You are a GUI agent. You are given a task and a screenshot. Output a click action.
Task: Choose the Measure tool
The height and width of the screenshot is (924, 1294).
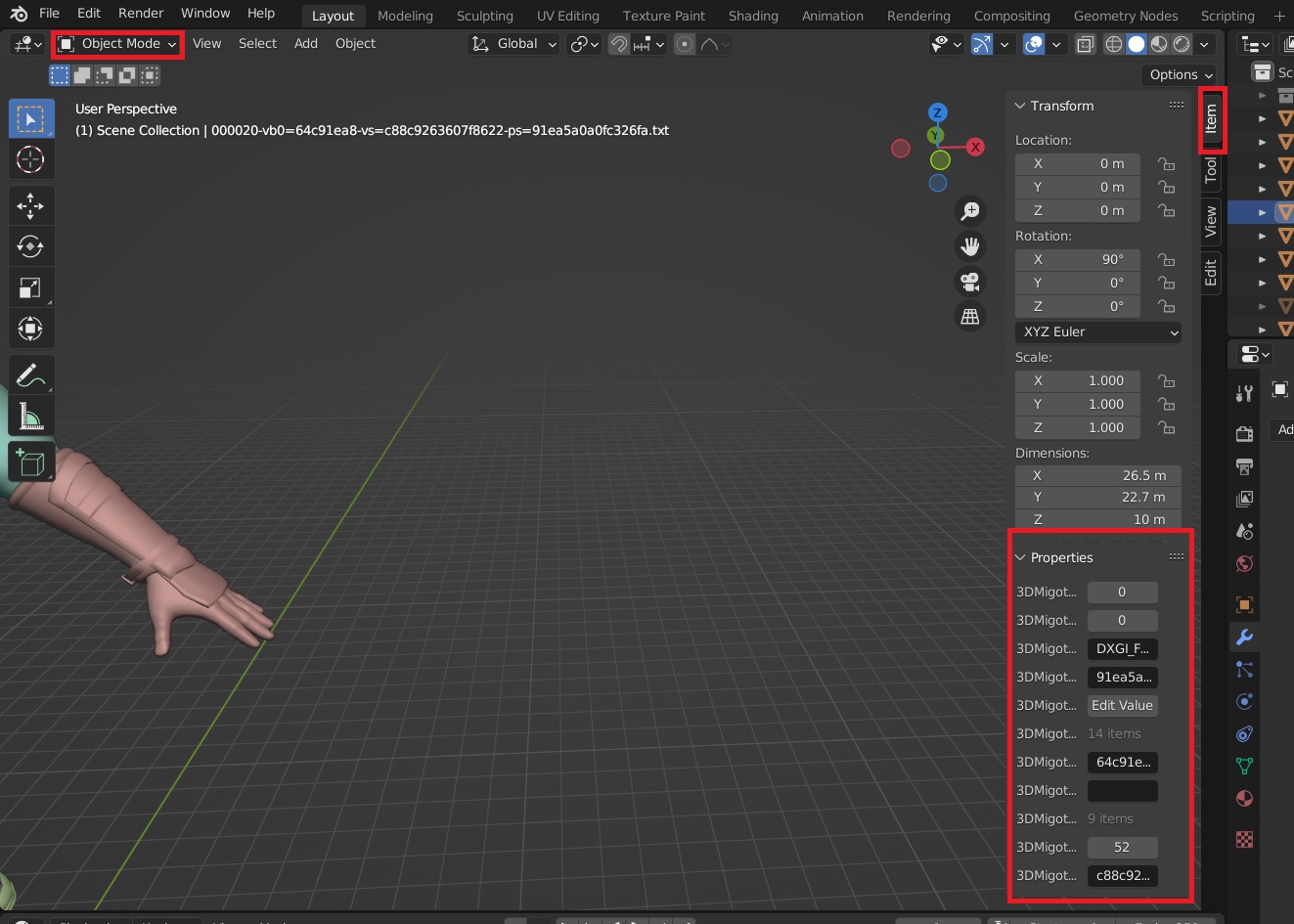(x=30, y=417)
